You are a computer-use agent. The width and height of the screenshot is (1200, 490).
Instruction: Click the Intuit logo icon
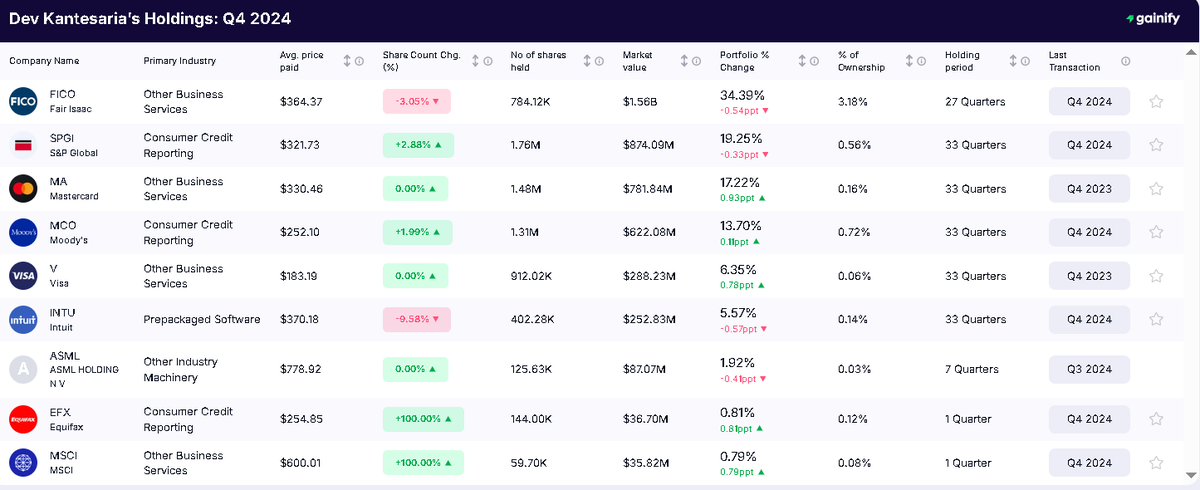[23, 319]
